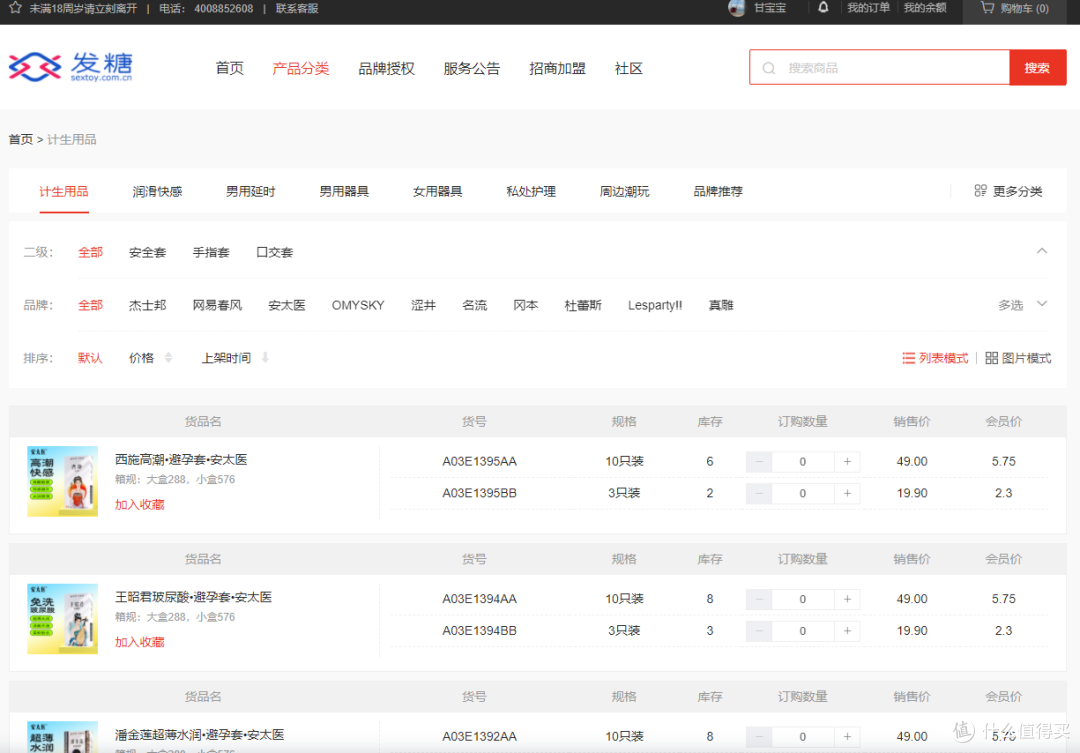Open 服务公告 nav item

pyautogui.click(x=472, y=68)
